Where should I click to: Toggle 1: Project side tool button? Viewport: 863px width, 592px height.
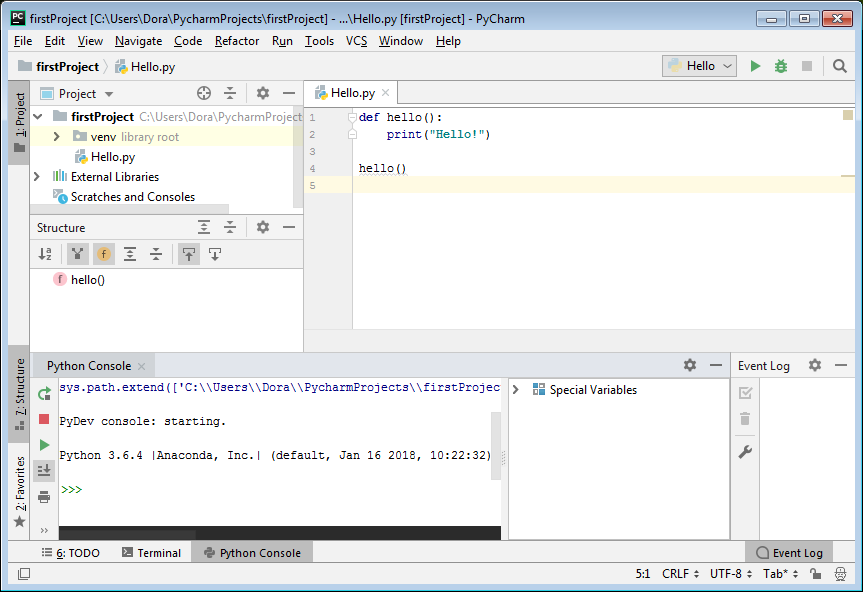pyautogui.click(x=20, y=122)
